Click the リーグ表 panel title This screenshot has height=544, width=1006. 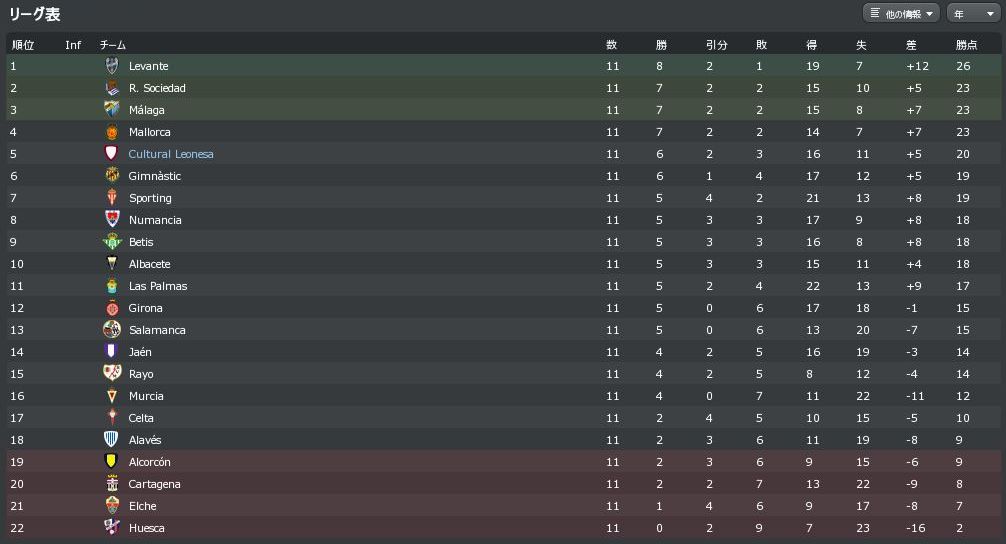35,15
